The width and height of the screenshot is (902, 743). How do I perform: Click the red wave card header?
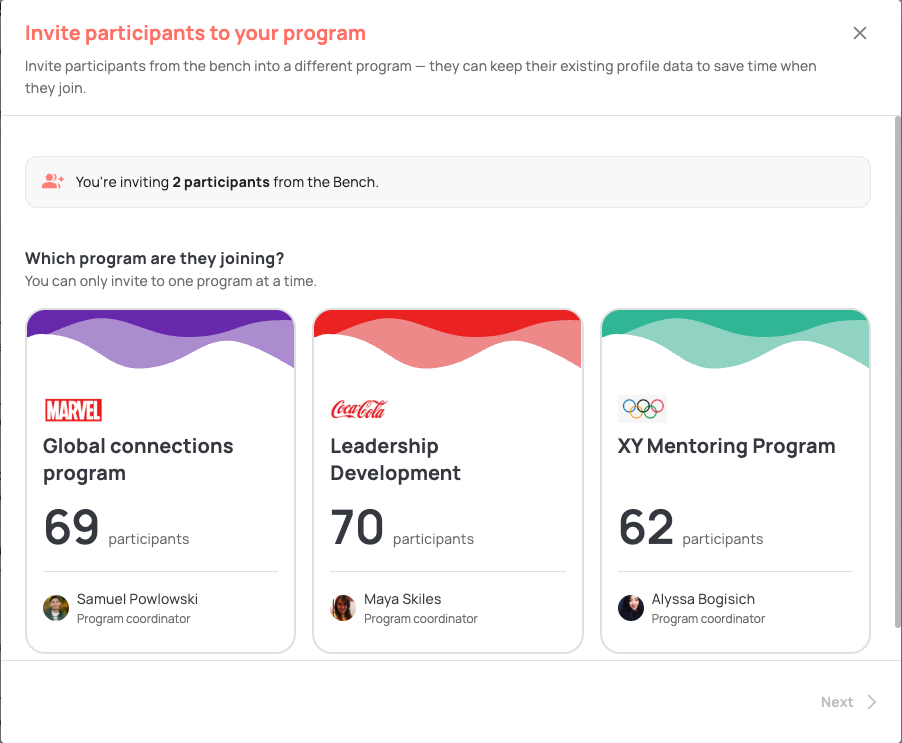coord(448,339)
